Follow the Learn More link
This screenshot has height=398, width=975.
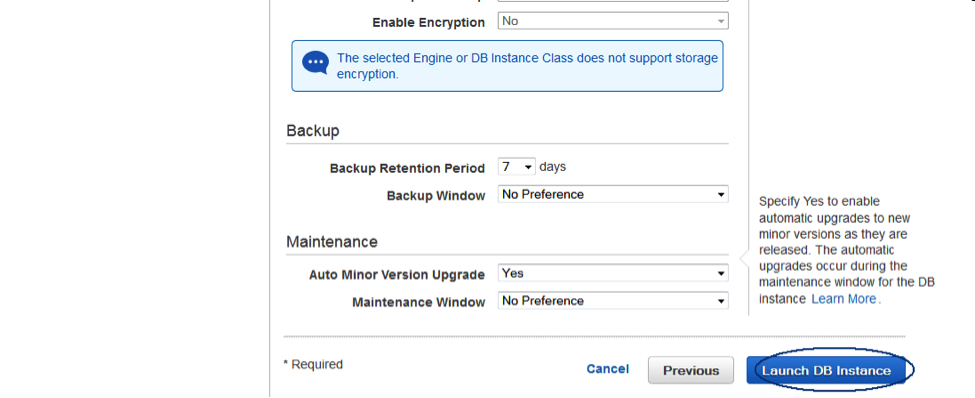tap(844, 299)
